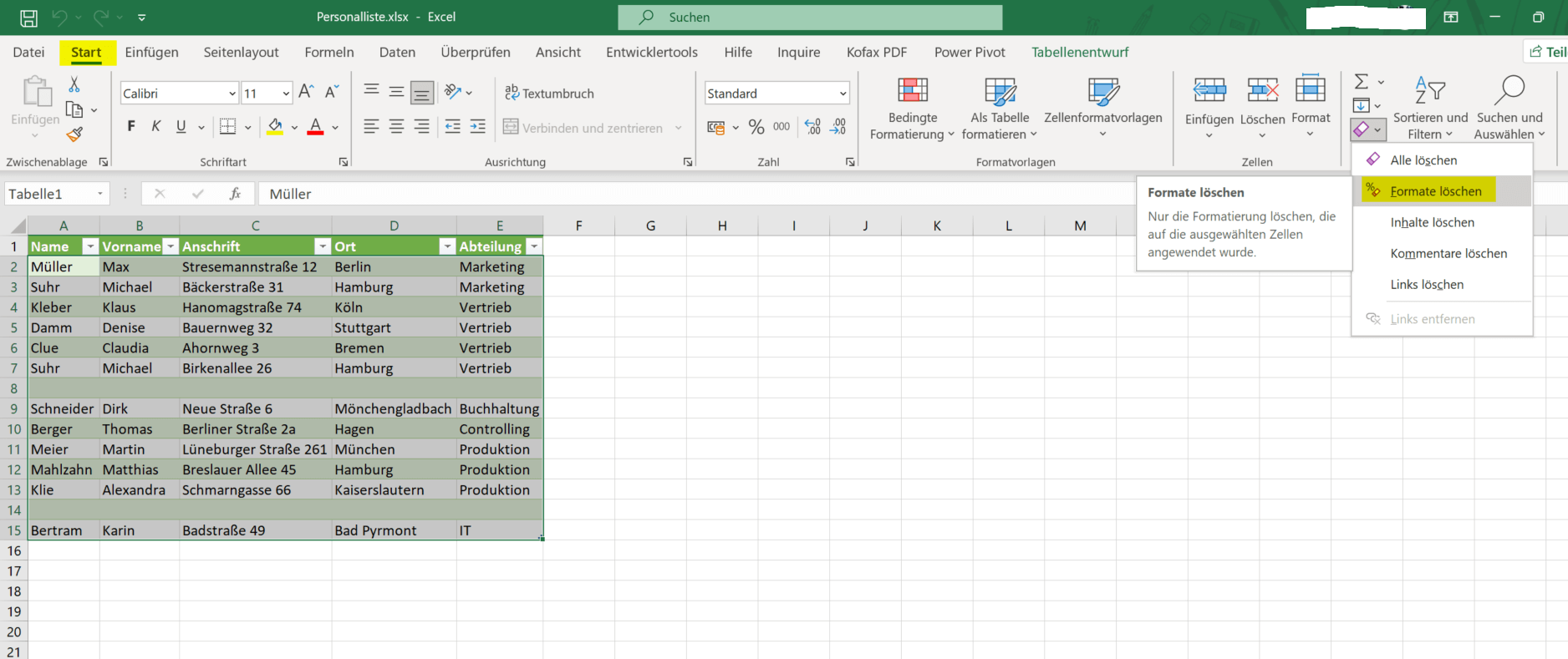Click the insert function fx button
The width and height of the screenshot is (1568, 659).
[235, 194]
